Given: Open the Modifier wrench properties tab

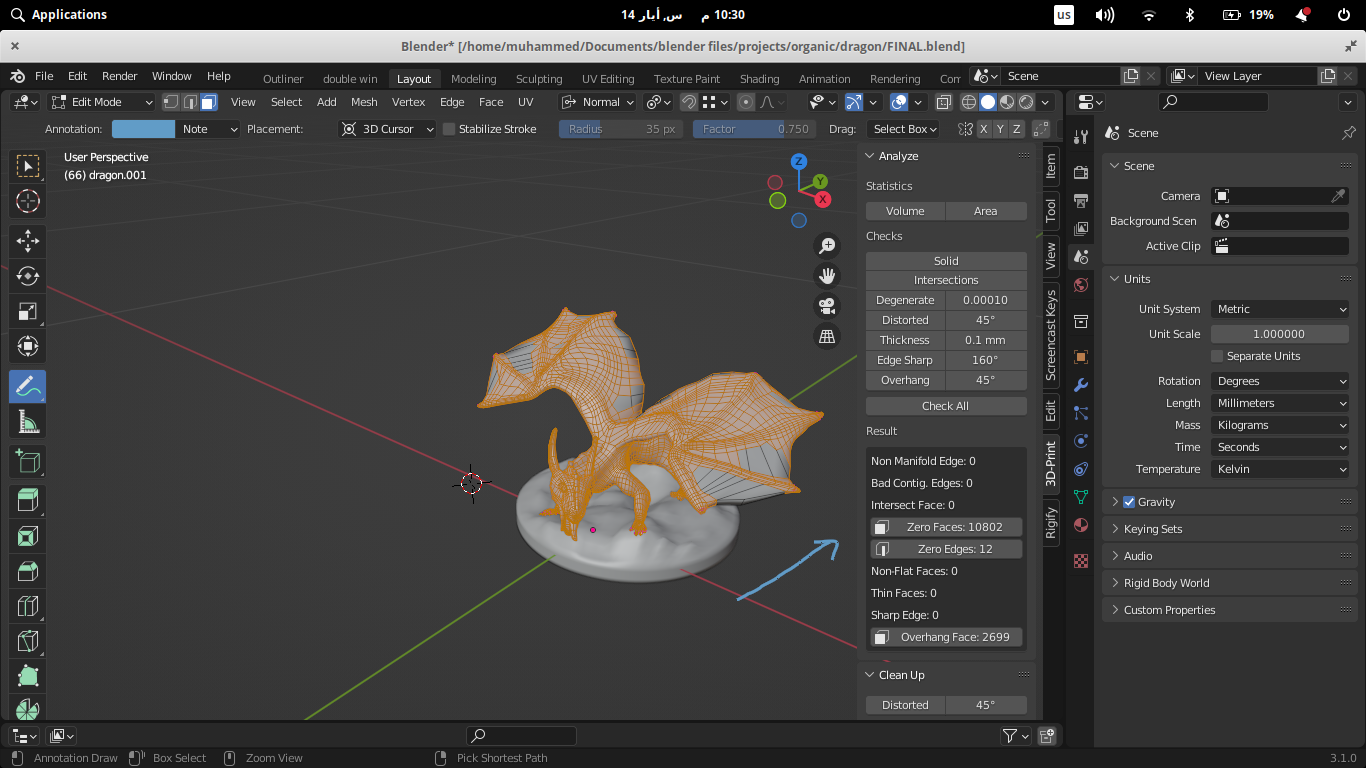Looking at the screenshot, I should tap(1080, 385).
